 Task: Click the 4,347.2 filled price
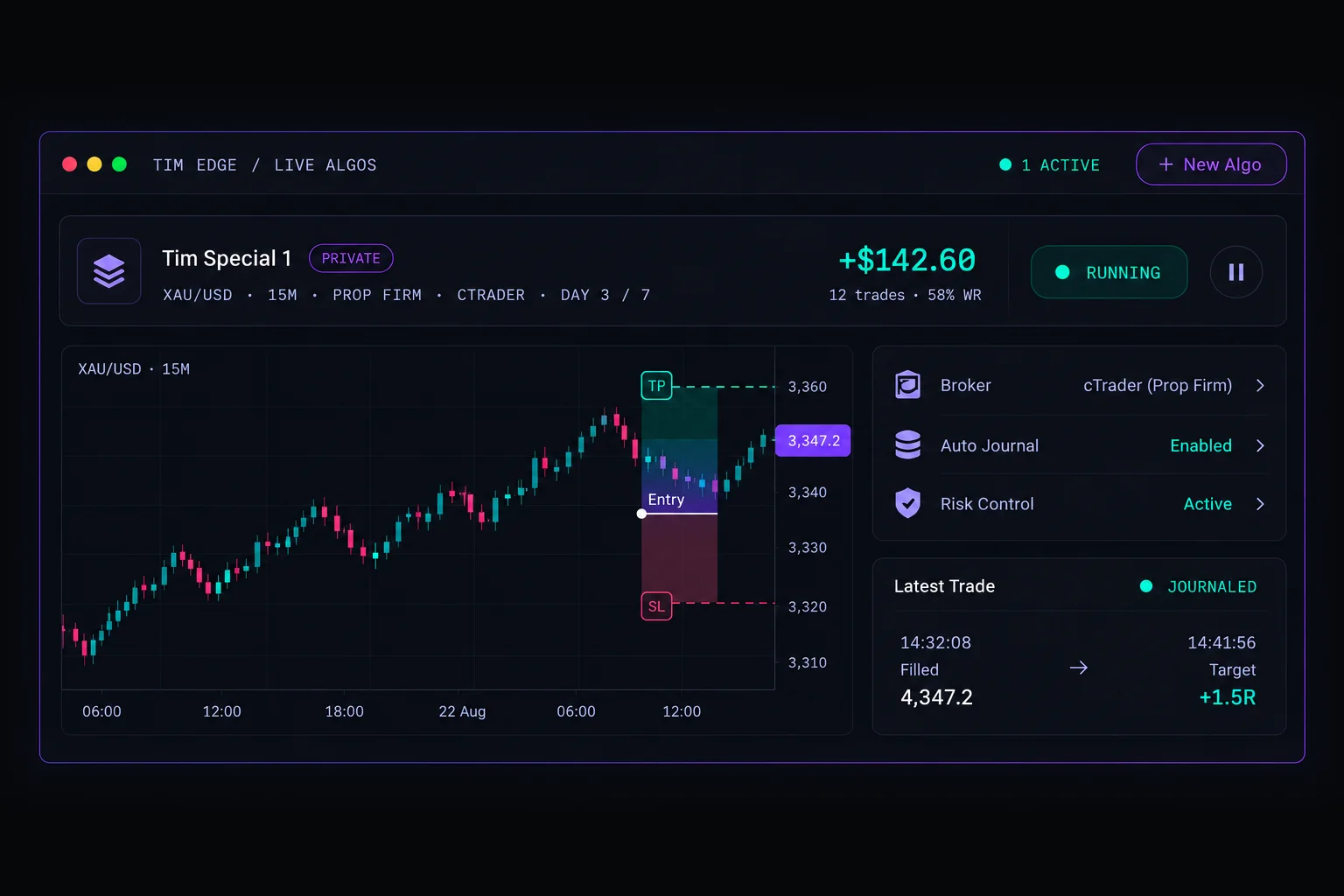(936, 697)
